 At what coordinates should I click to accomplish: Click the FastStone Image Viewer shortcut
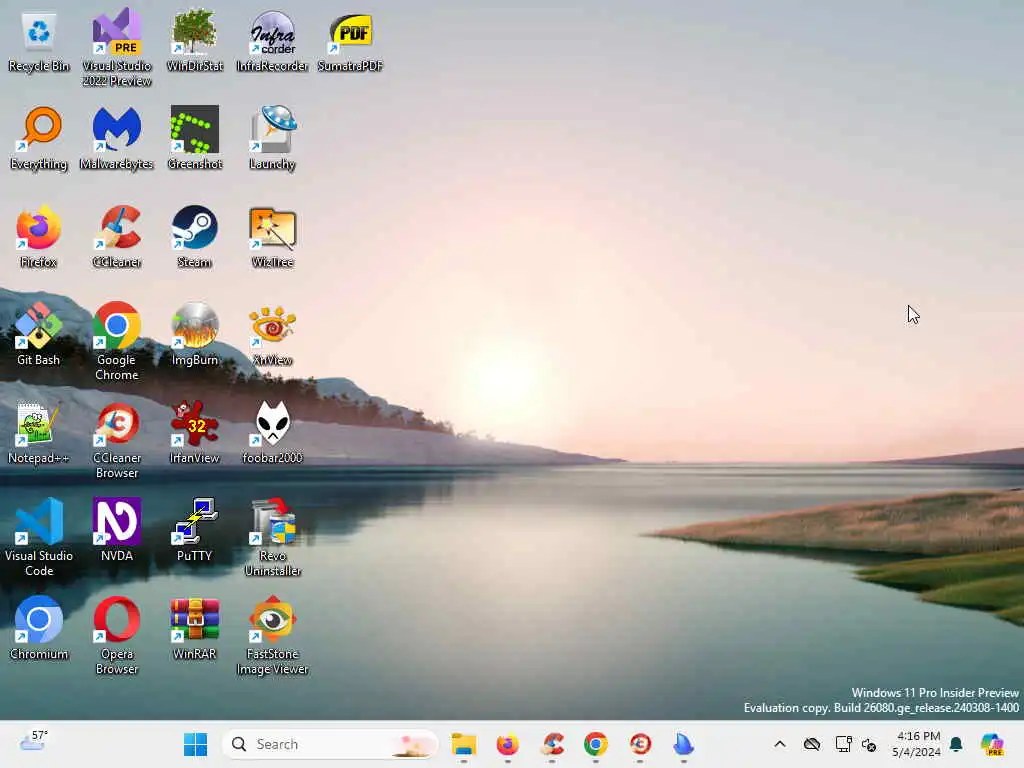tap(272, 635)
